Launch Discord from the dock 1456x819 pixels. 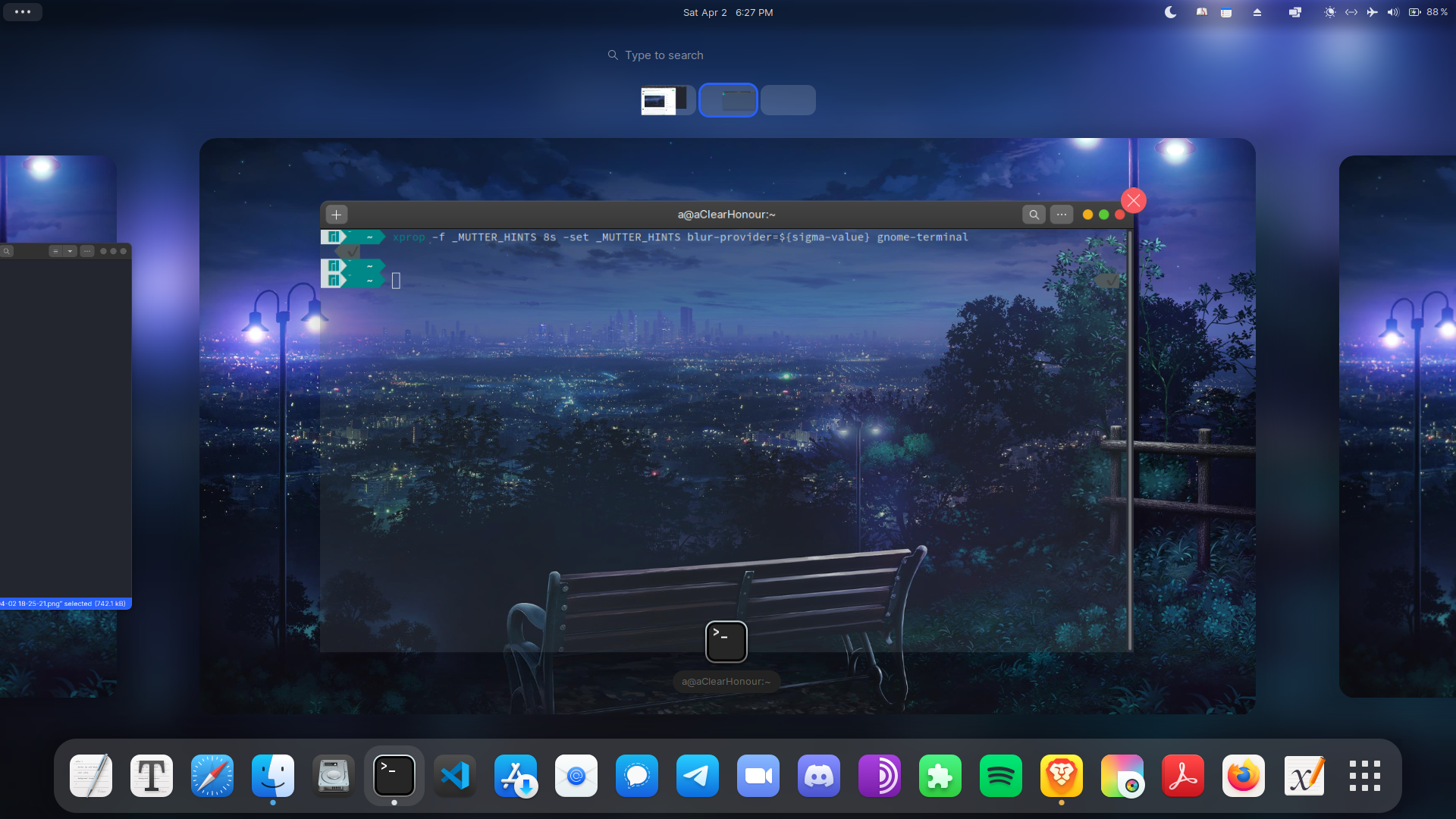[x=819, y=776]
